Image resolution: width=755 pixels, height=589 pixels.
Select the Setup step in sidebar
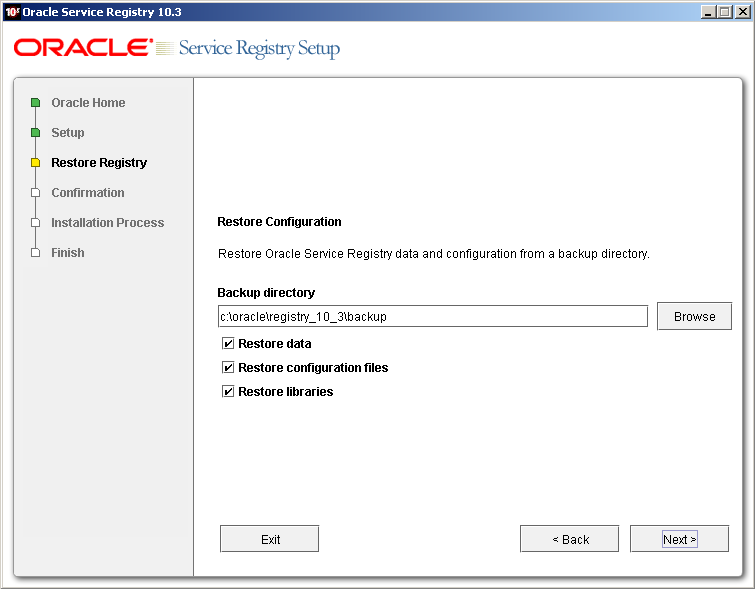pyautogui.click(x=68, y=132)
